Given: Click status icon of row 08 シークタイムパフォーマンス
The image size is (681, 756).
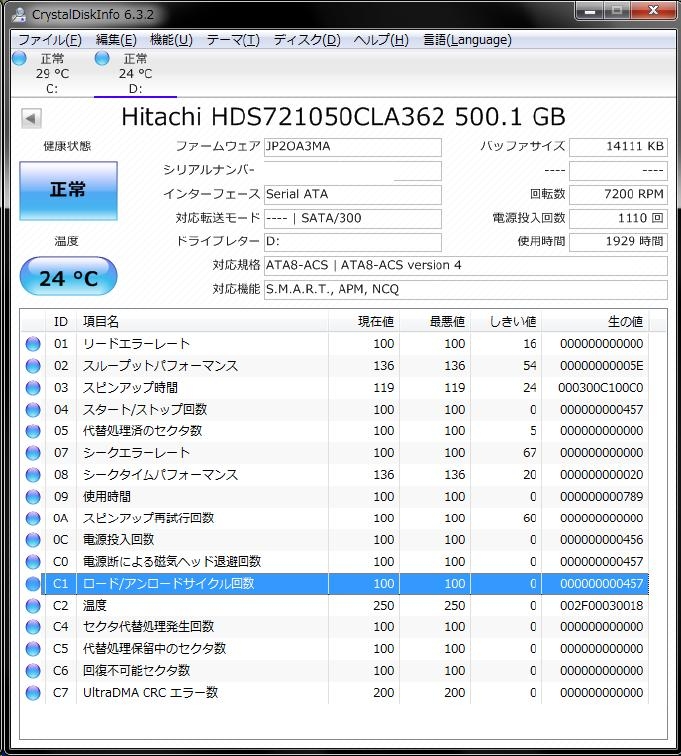Looking at the screenshot, I should click(33, 475).
